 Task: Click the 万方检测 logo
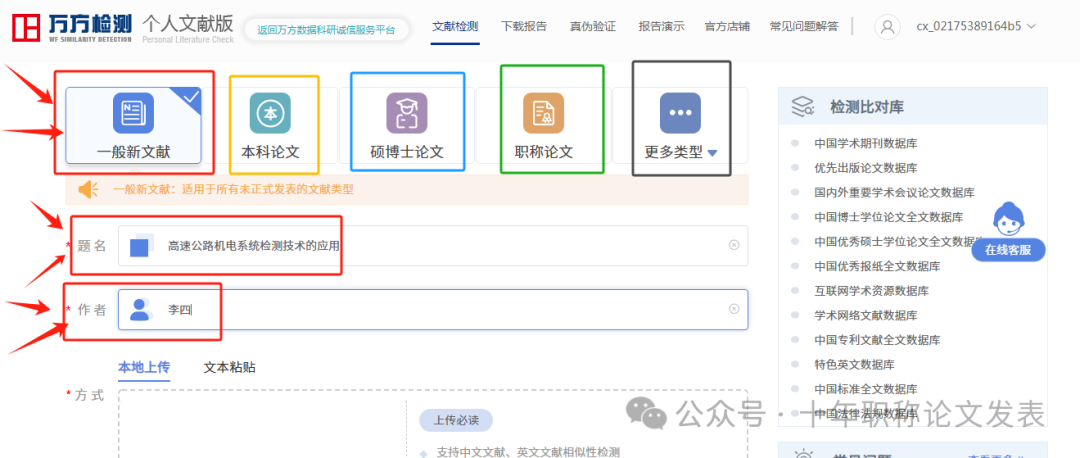pos(70,27)
